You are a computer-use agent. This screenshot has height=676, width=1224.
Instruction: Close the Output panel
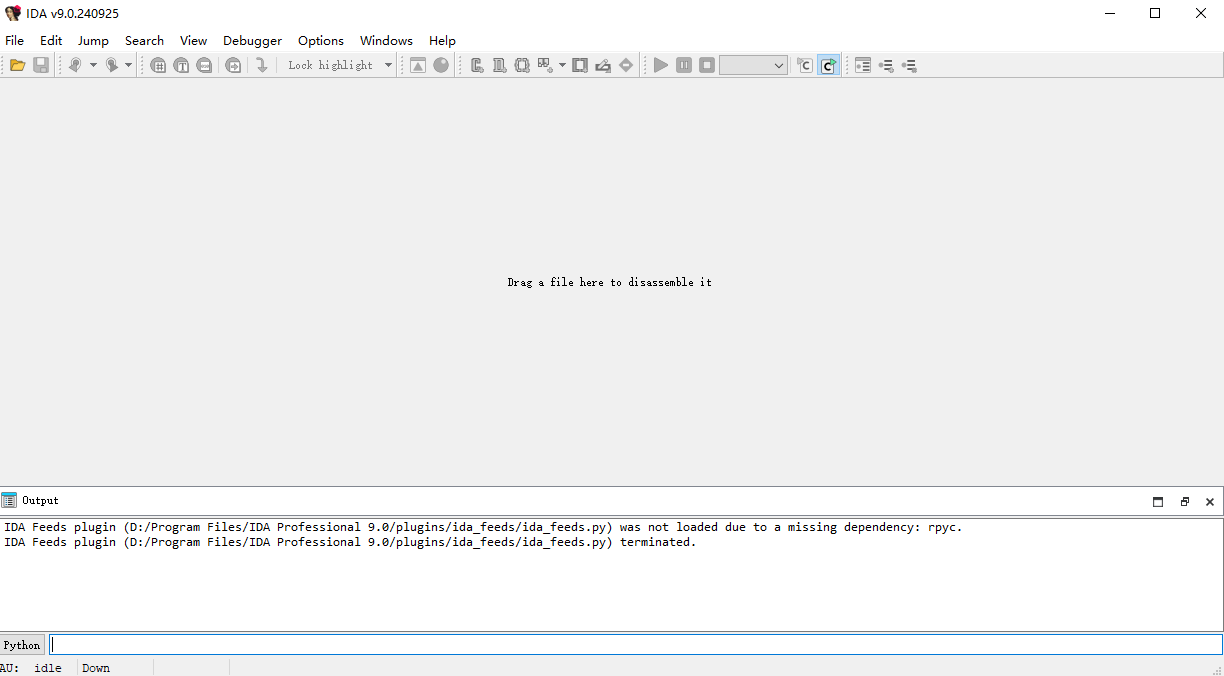click(1210, 501)
